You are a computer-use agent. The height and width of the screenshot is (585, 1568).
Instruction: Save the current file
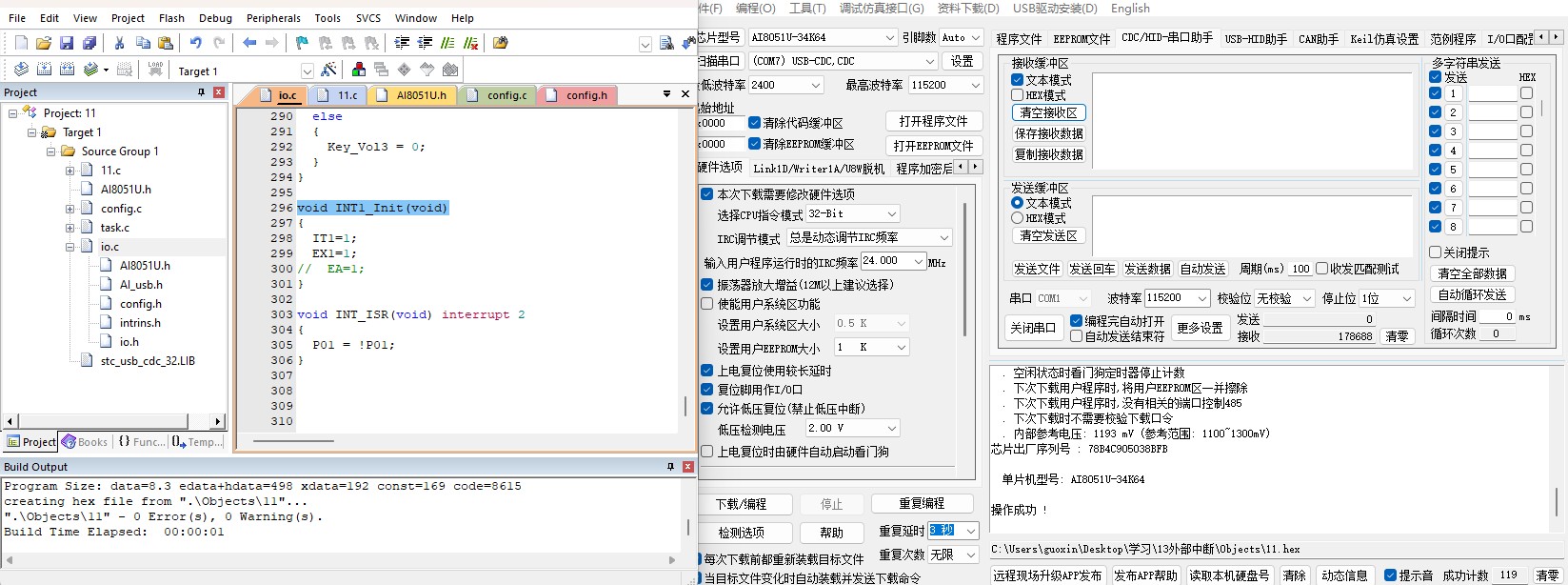tap(67, 43)
